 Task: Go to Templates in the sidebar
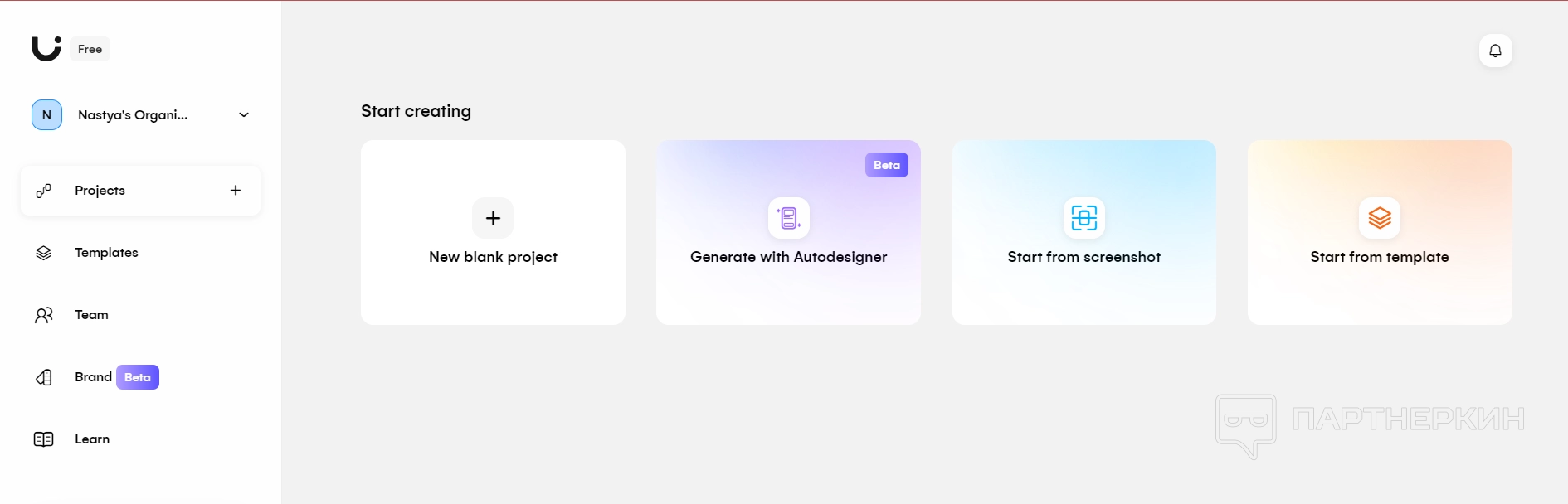106,253
